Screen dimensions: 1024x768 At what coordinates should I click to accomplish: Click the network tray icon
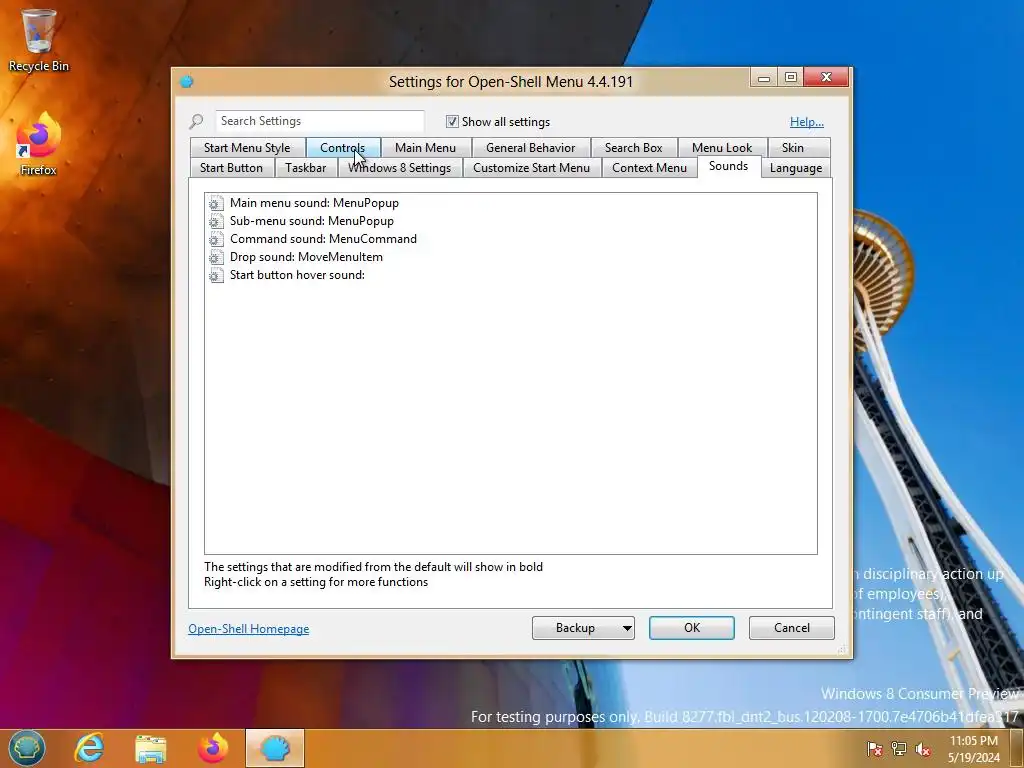[899, 749]
